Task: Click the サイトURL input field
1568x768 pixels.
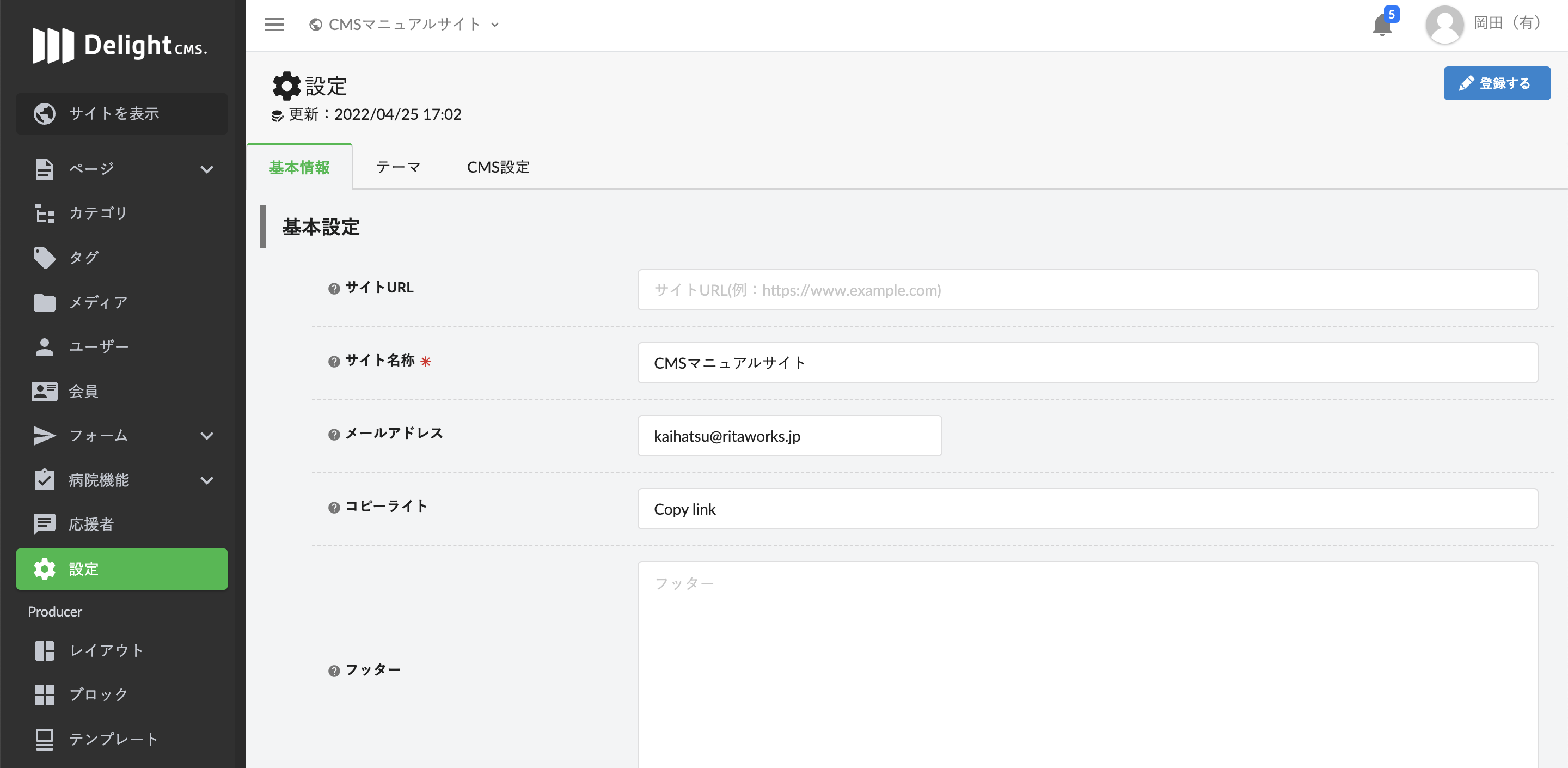Action: pos(1087,290)
